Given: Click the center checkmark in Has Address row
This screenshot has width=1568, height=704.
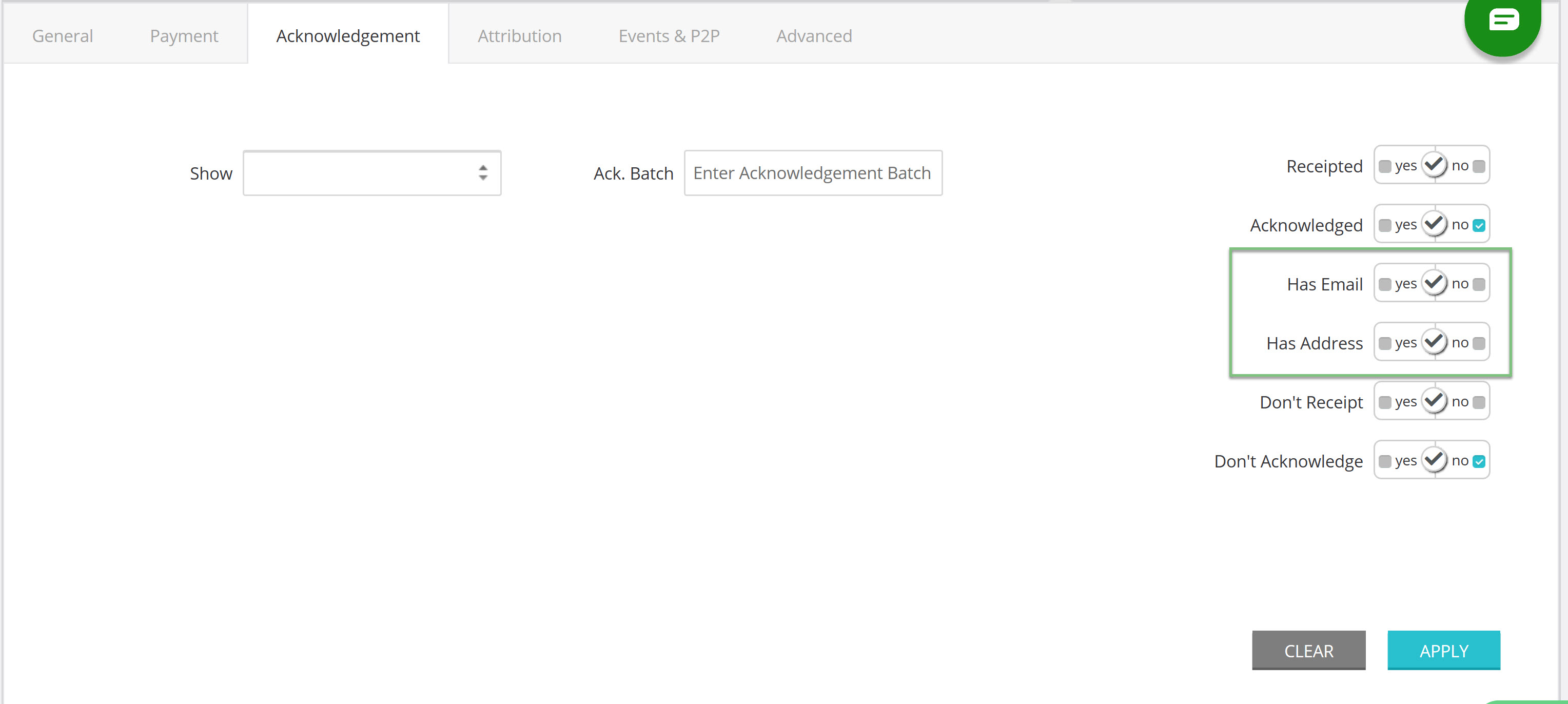Looking at the screenshot, I should [1434, 342].
